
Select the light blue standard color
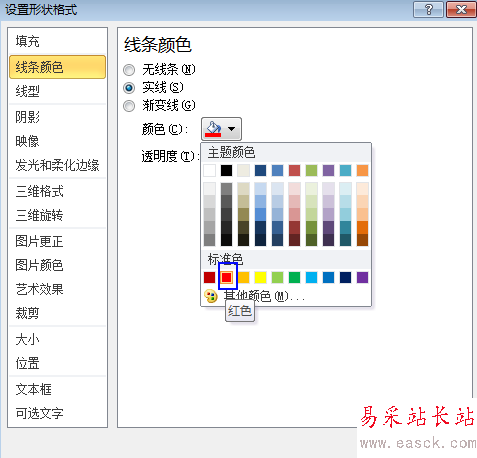click(311, 277)
